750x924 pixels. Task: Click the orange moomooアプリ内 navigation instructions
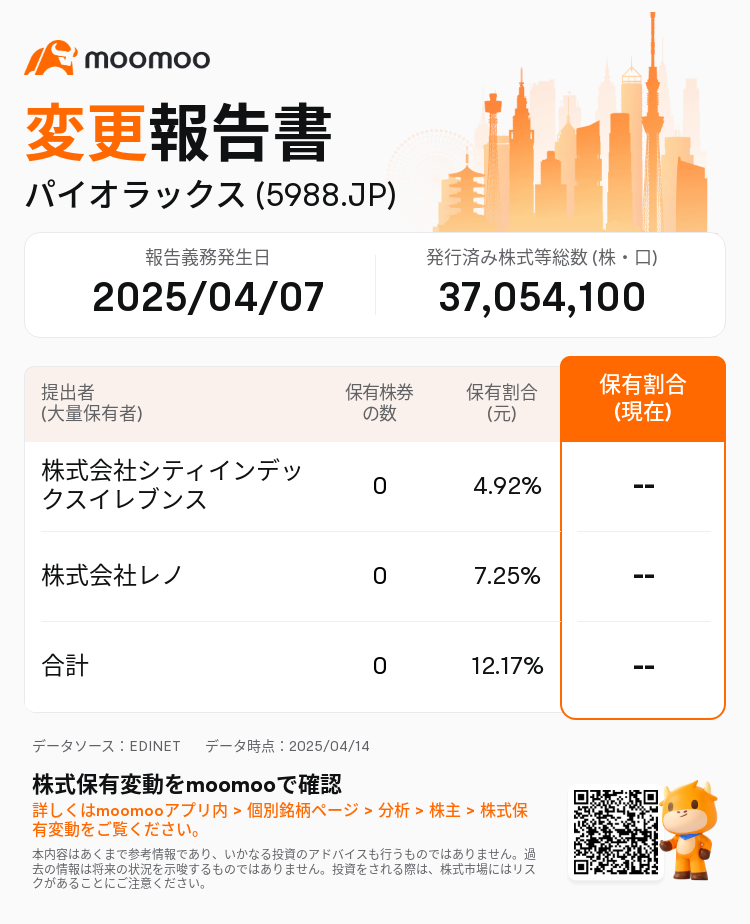point(280,820)
